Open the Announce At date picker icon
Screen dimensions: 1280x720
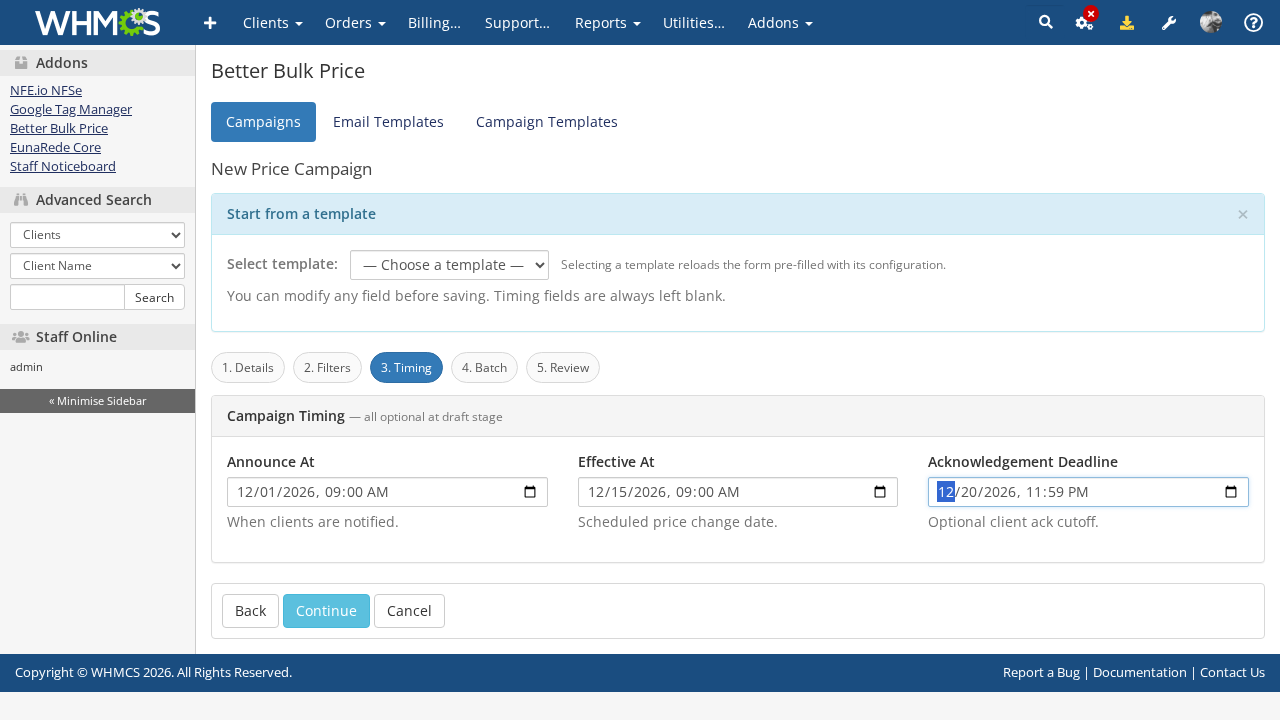(530, 491)
